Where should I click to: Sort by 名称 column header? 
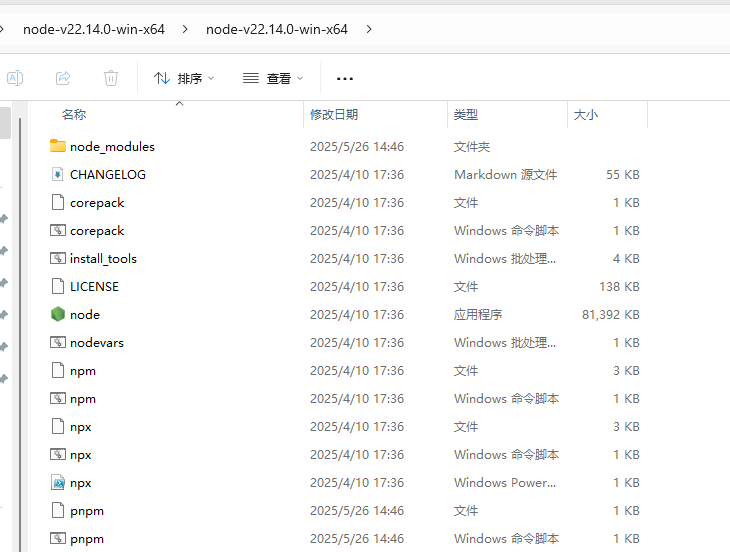point(74,114)
